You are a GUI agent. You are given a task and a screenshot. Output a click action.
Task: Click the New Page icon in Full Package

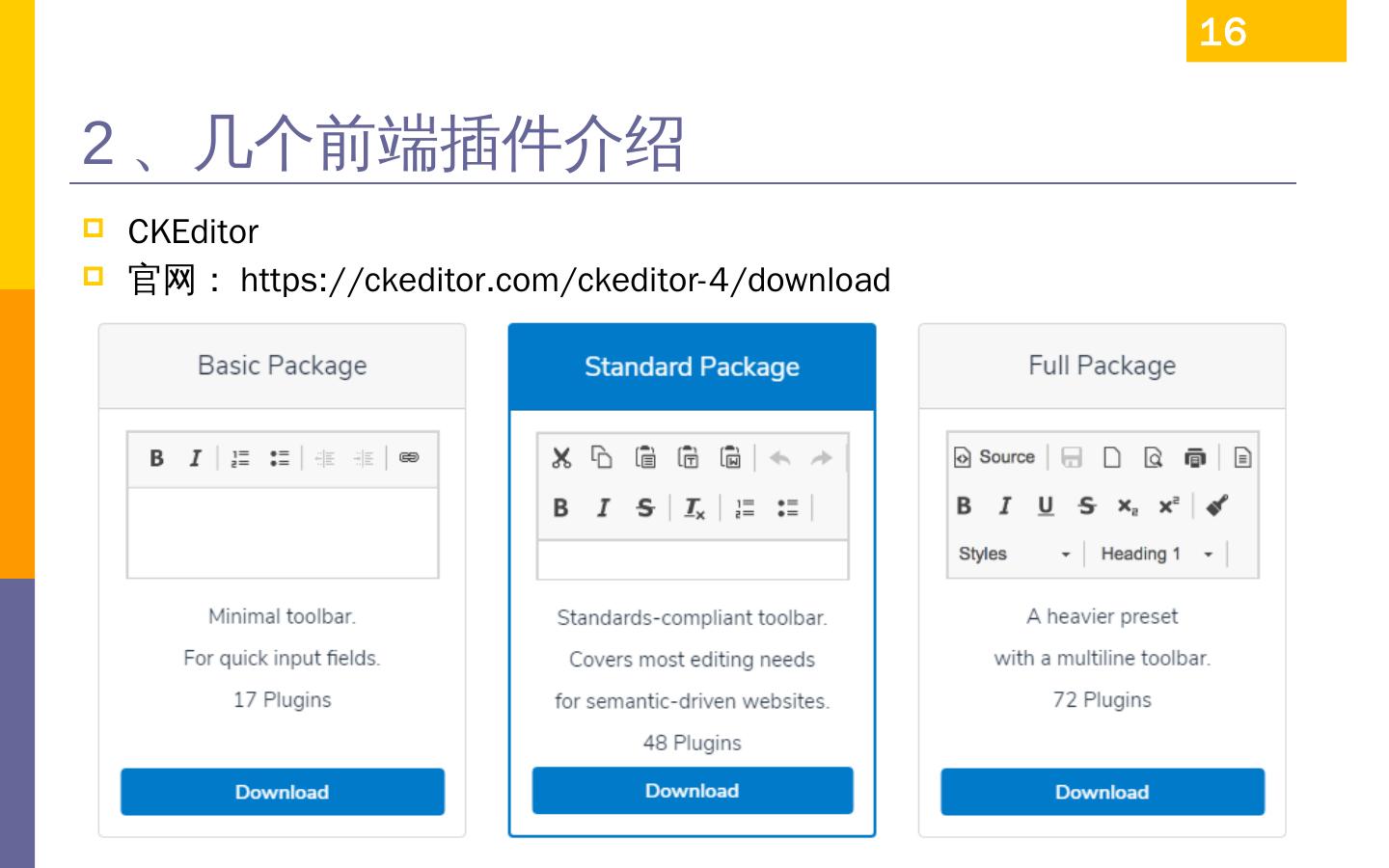click(1112, 457)
